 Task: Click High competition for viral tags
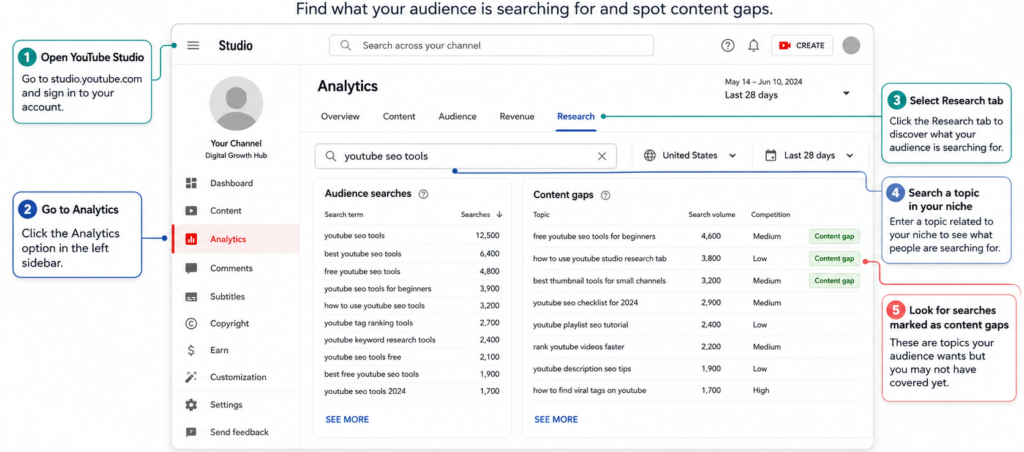click(761, 391)
